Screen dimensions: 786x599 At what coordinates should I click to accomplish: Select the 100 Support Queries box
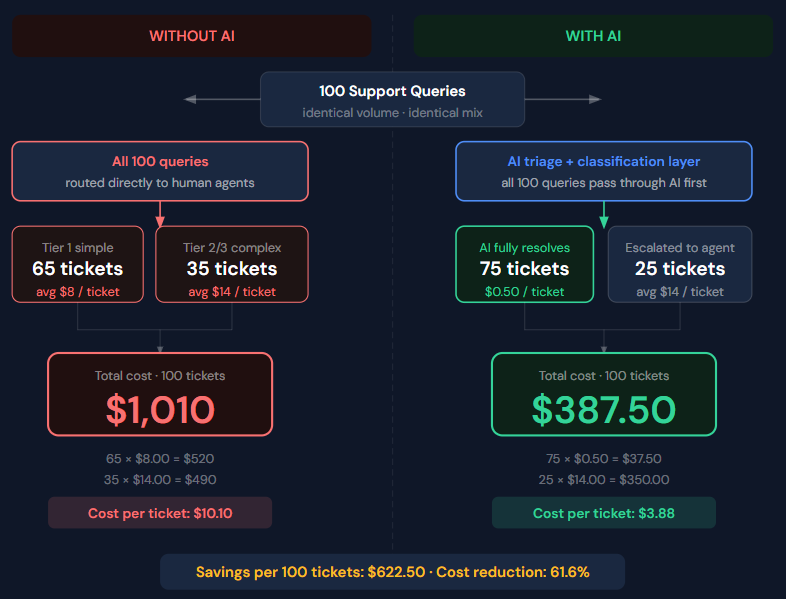[392, 99]
